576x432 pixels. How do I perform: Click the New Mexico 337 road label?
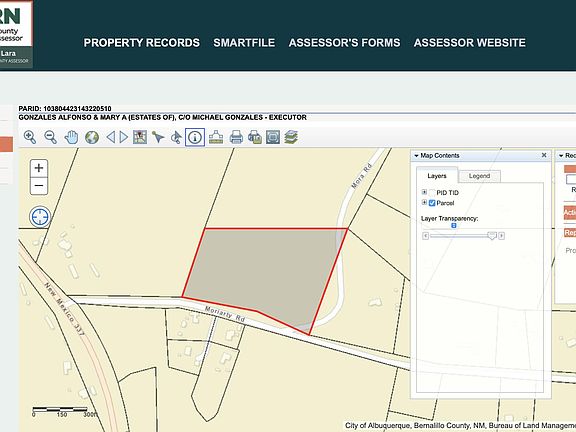[65, 309]
